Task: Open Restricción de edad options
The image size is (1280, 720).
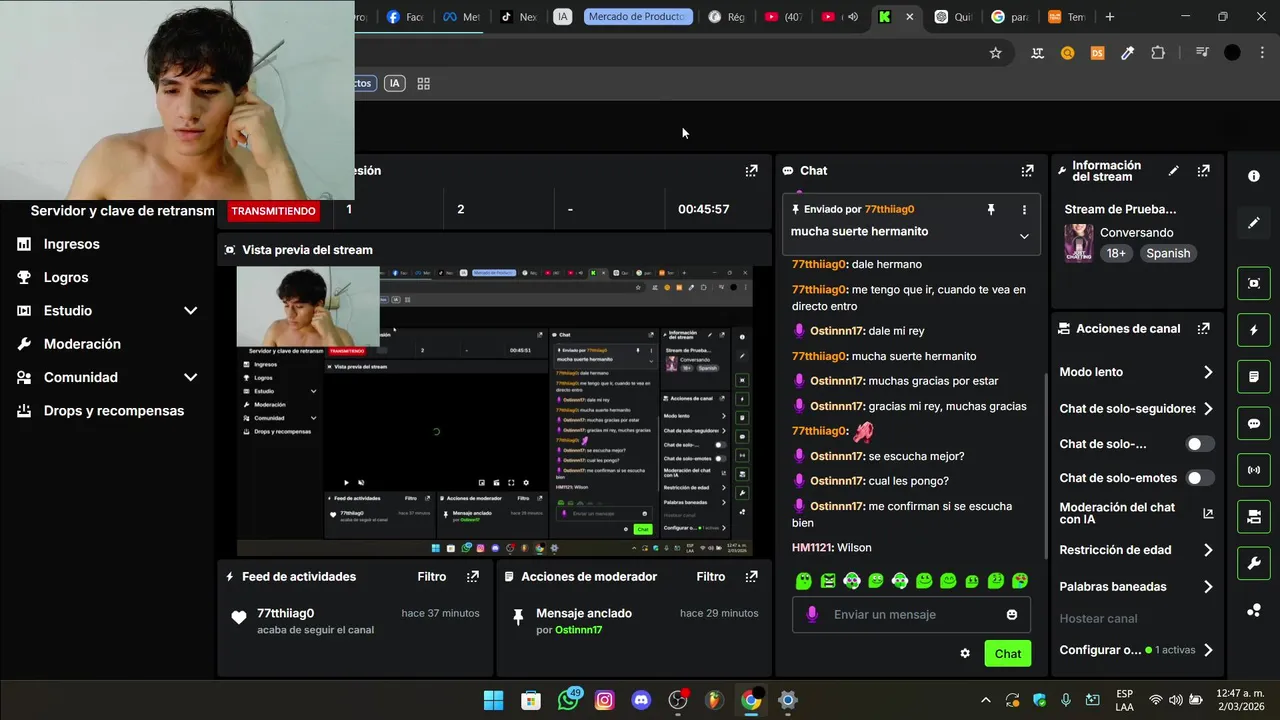Action: tap(1136, 550)
